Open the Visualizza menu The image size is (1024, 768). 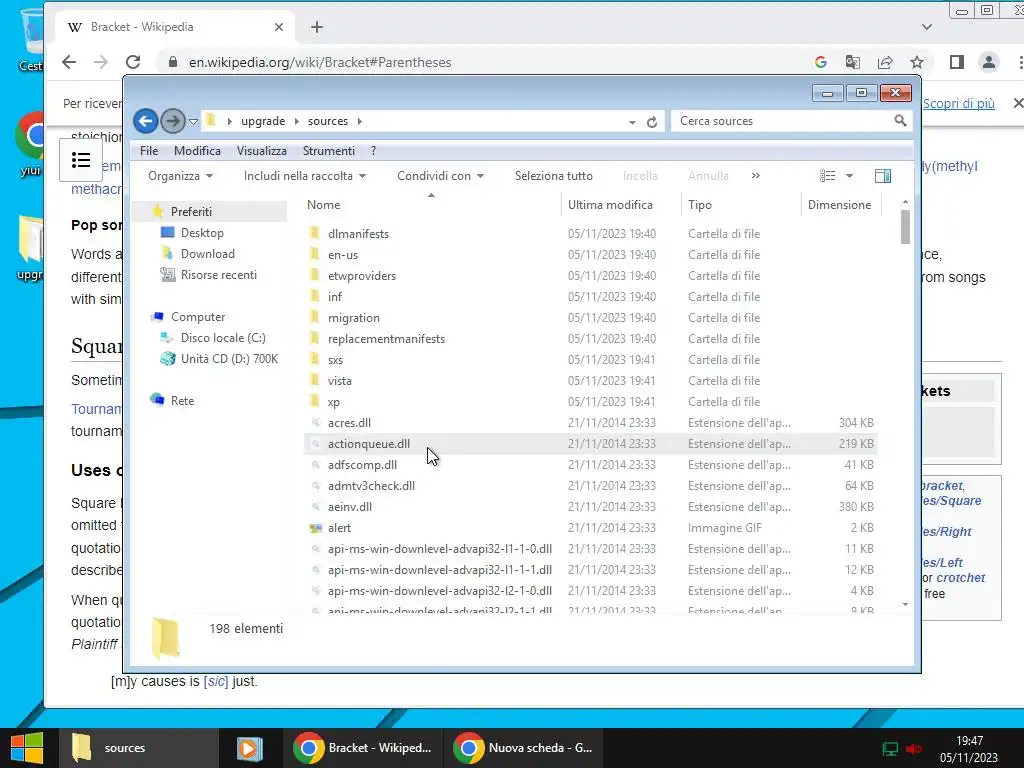pos(262,151)
